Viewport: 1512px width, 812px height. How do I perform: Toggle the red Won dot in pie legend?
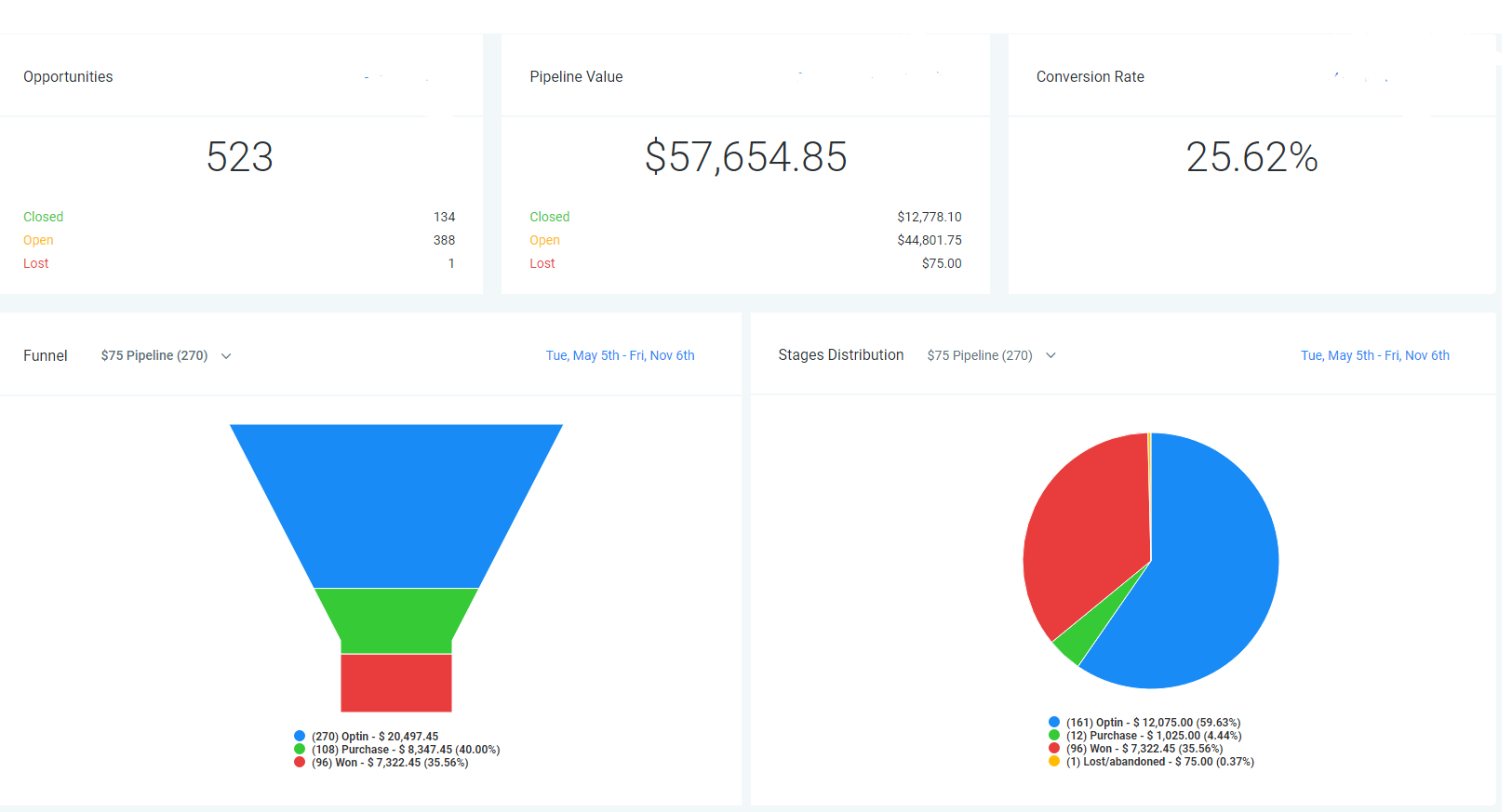tap(1054, 748)
